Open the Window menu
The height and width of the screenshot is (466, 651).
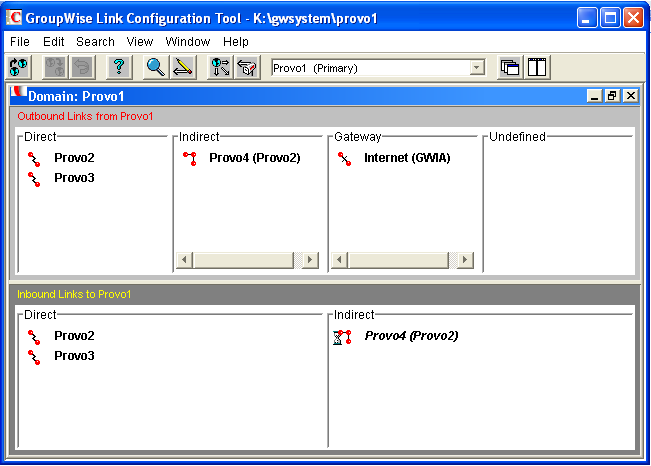point(188,42)
